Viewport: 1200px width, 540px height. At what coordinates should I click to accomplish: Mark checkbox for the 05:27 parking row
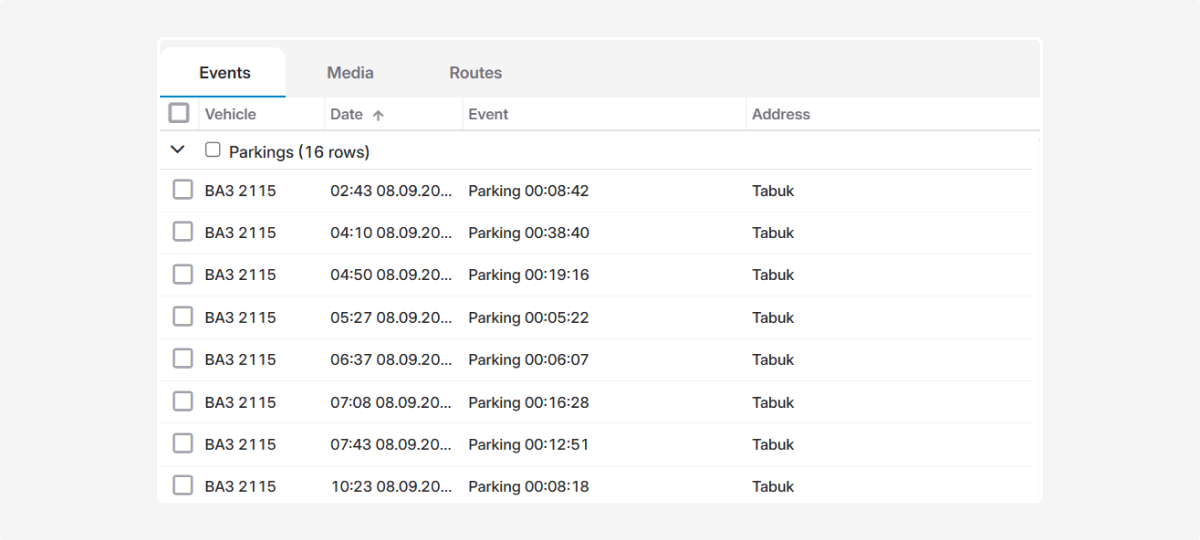tap(182, 317)
